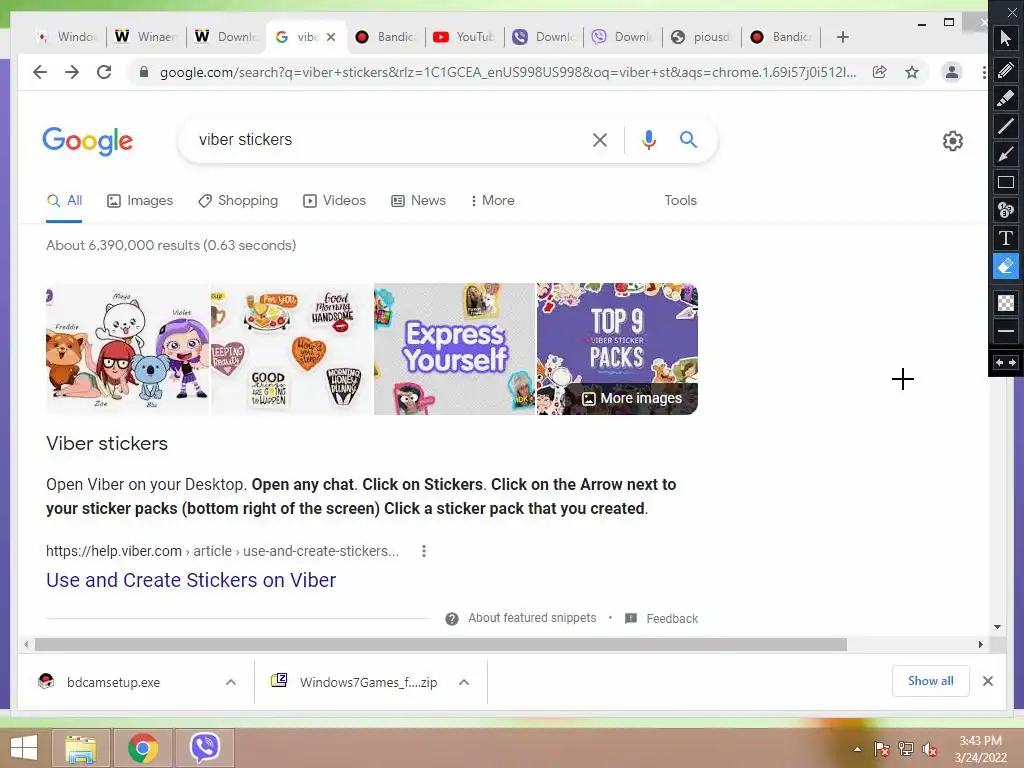
Task: Open File Explorer from taskbar
Action: [x=80, y=748]
